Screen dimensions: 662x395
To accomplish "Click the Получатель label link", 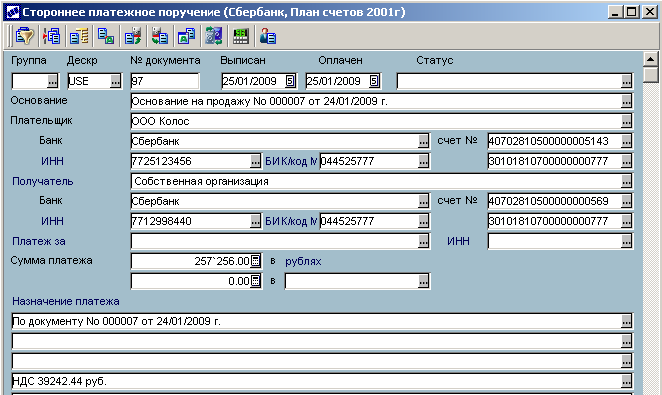I will coord(43,181).
